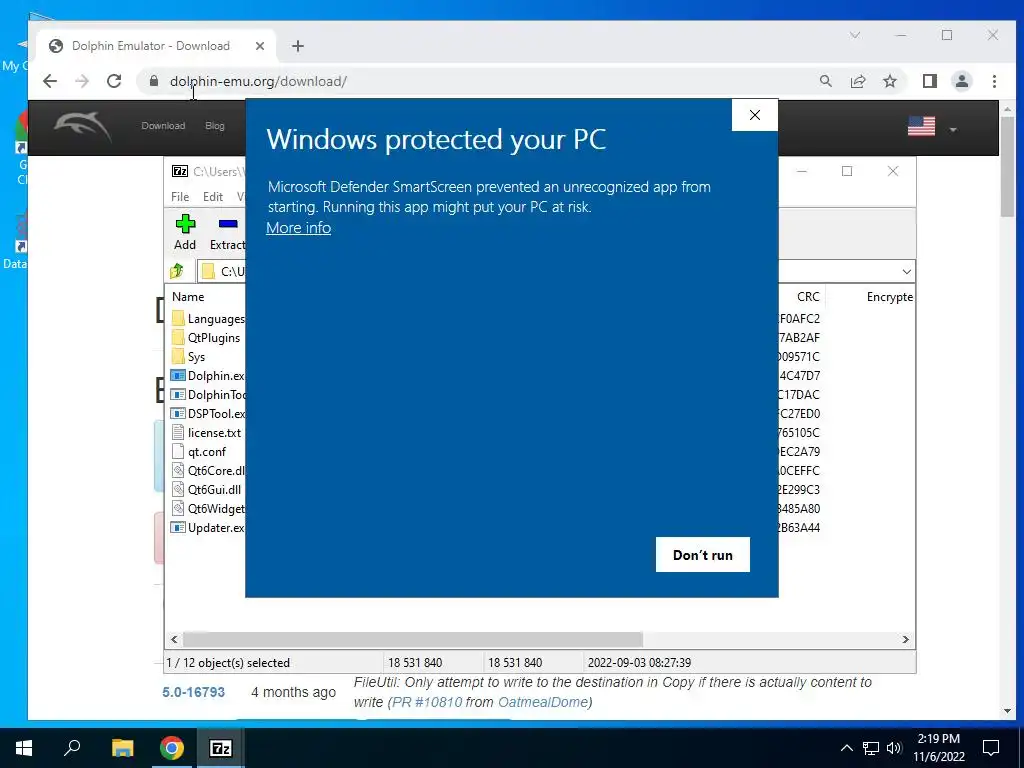Viewport: 1024px width, 768px height.
Task: Close the Dolphin Emulator tab
Action: [260, 46]
